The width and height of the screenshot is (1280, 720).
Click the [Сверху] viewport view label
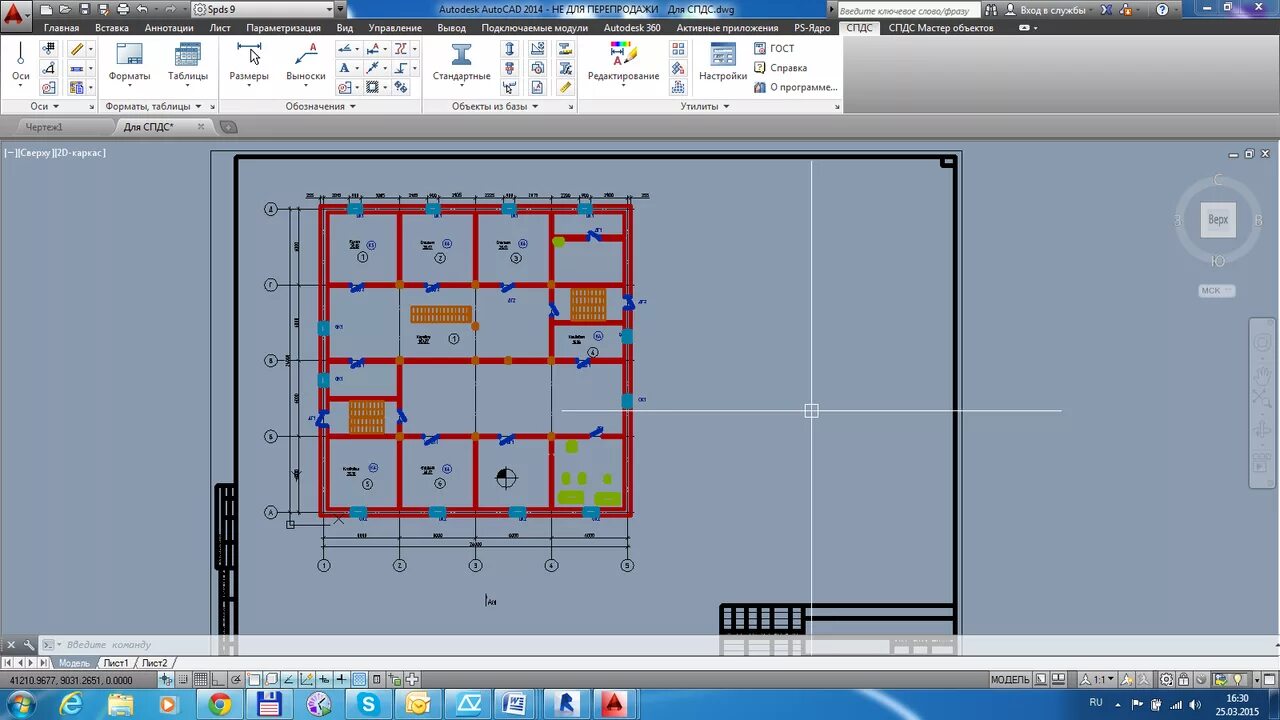34,153
